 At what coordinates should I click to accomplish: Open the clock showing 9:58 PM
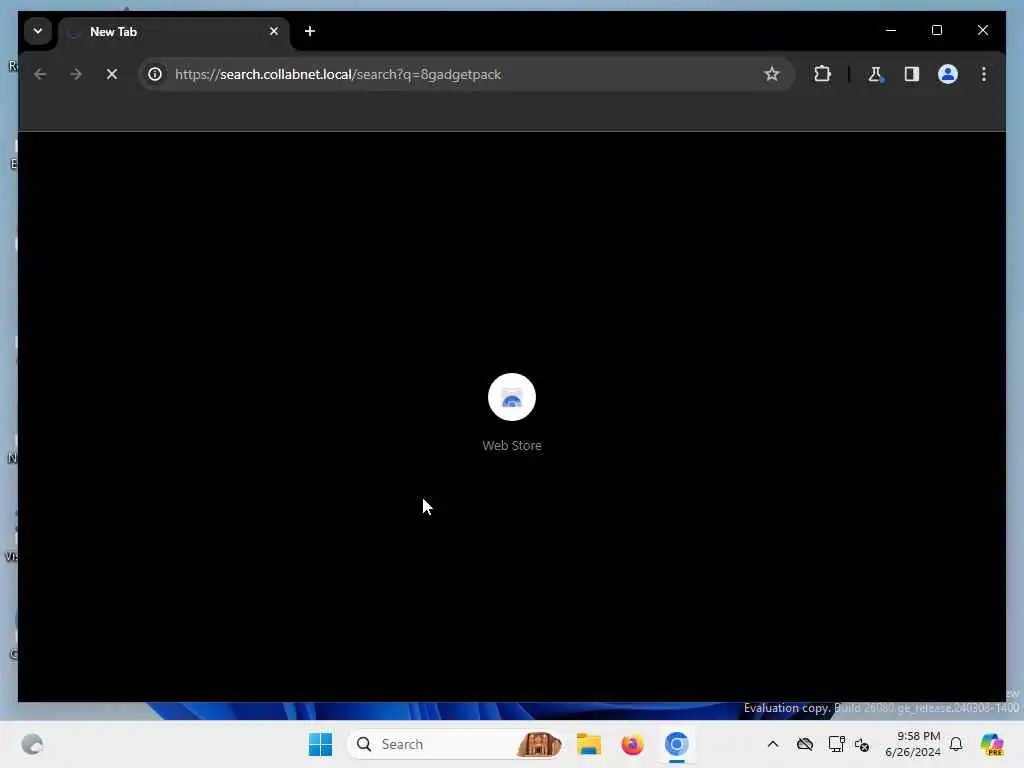coord(913,744)
